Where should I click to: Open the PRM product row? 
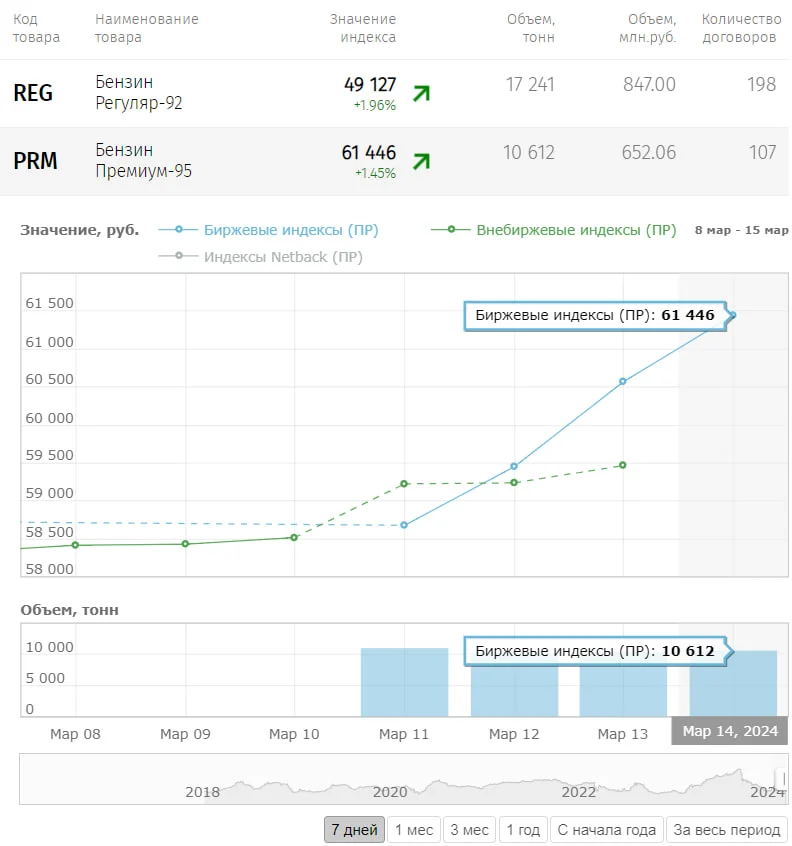35,161
